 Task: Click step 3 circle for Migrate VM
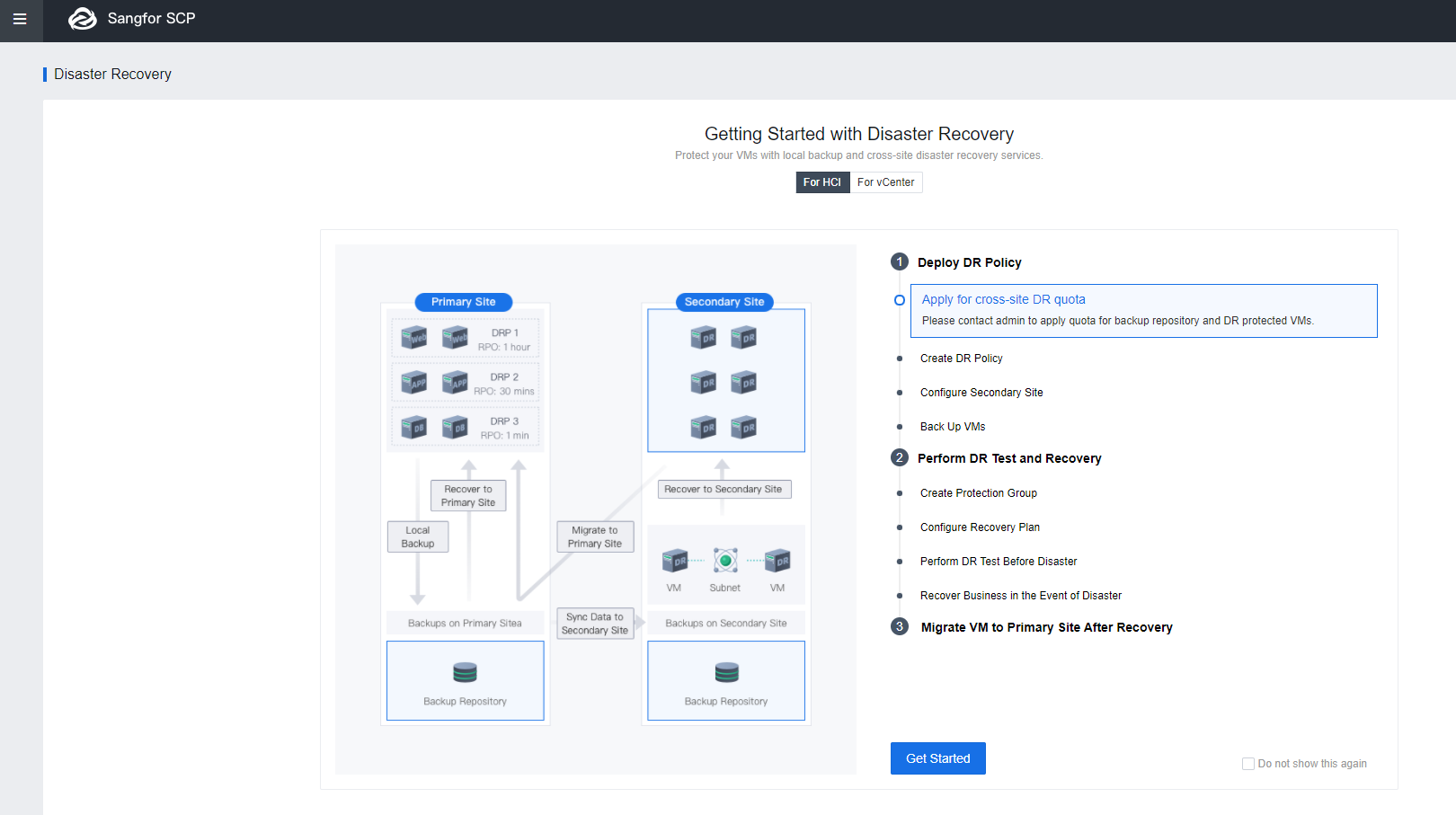(x=900, y=627)
